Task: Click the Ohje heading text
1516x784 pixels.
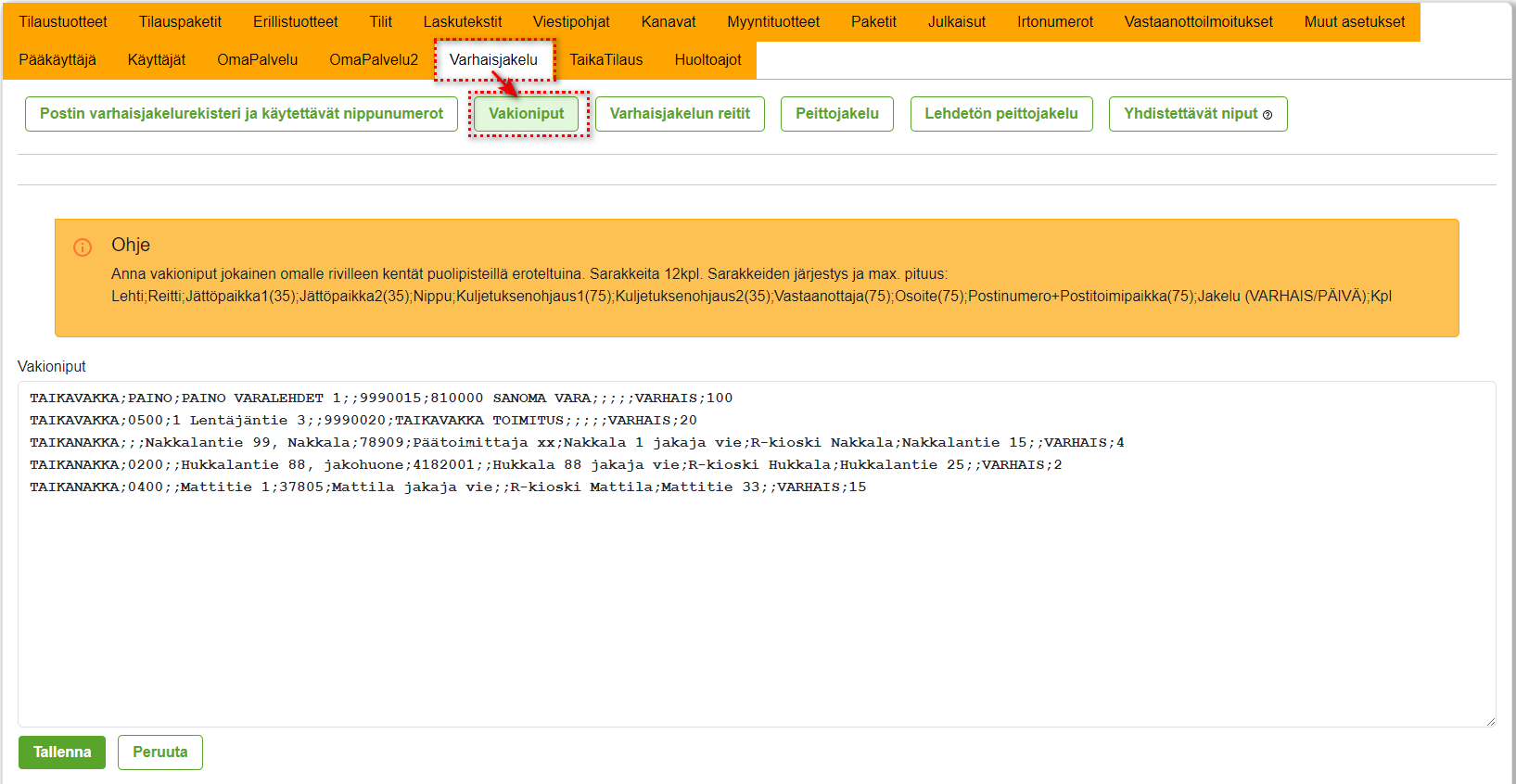Action: point(131,245)
